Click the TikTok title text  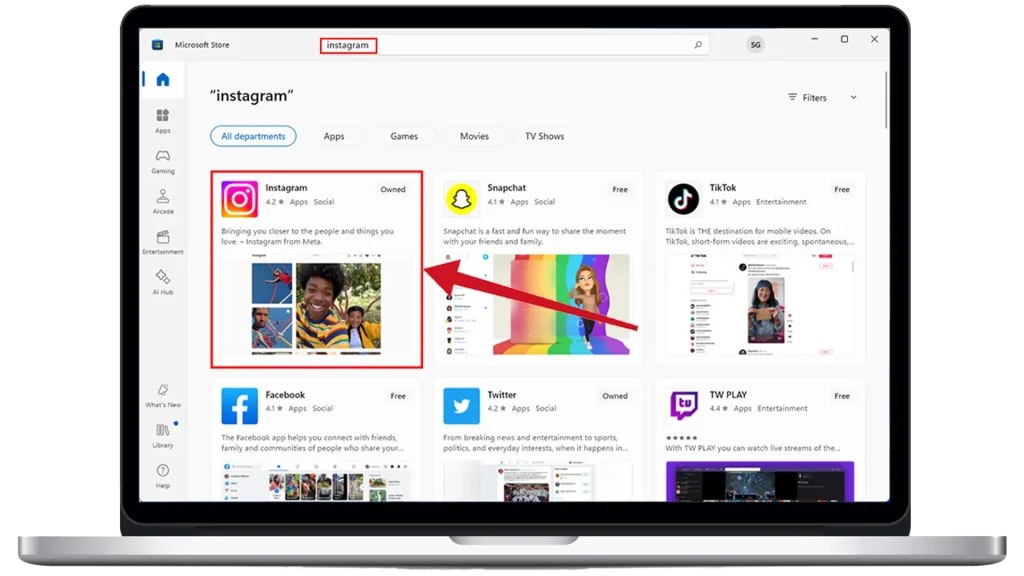722,187
